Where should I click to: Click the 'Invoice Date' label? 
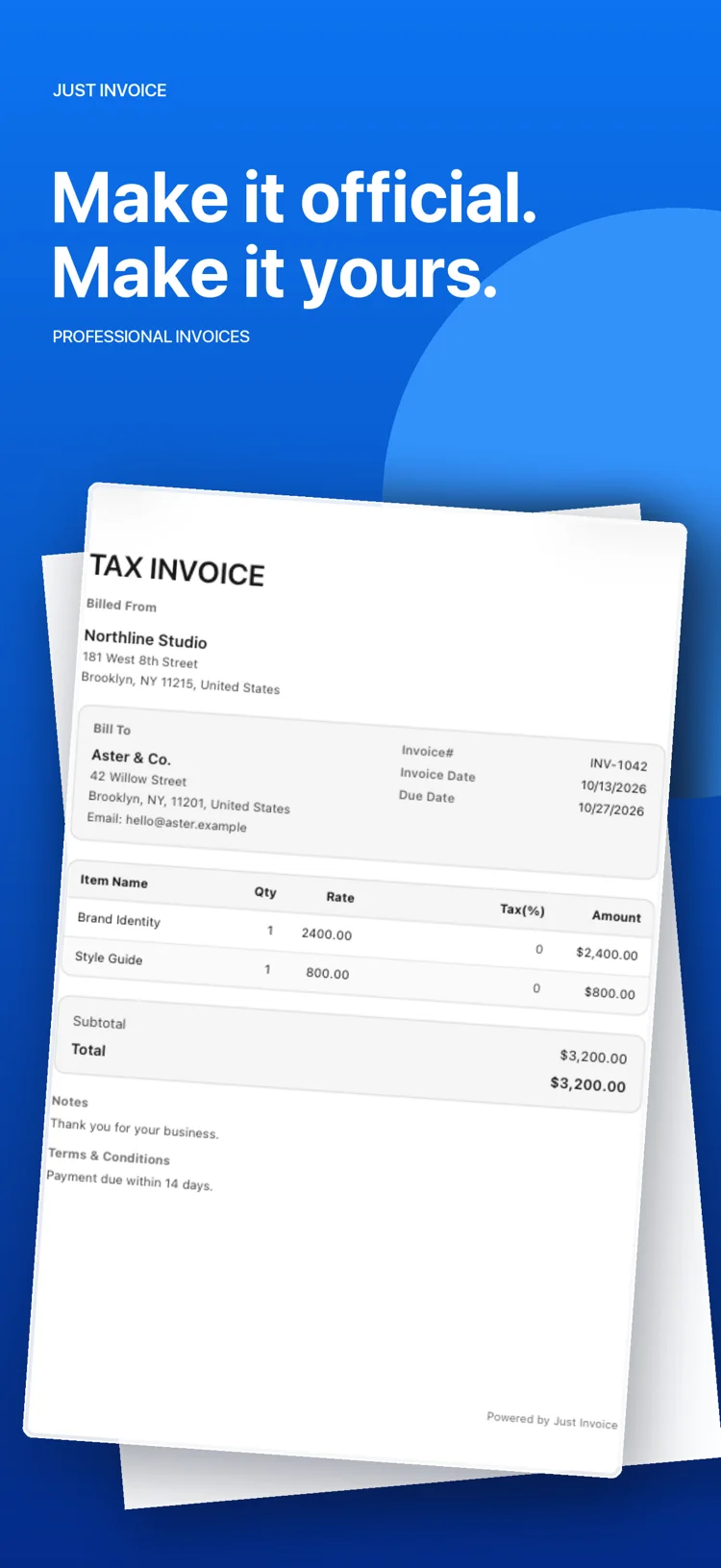point(437,775)
